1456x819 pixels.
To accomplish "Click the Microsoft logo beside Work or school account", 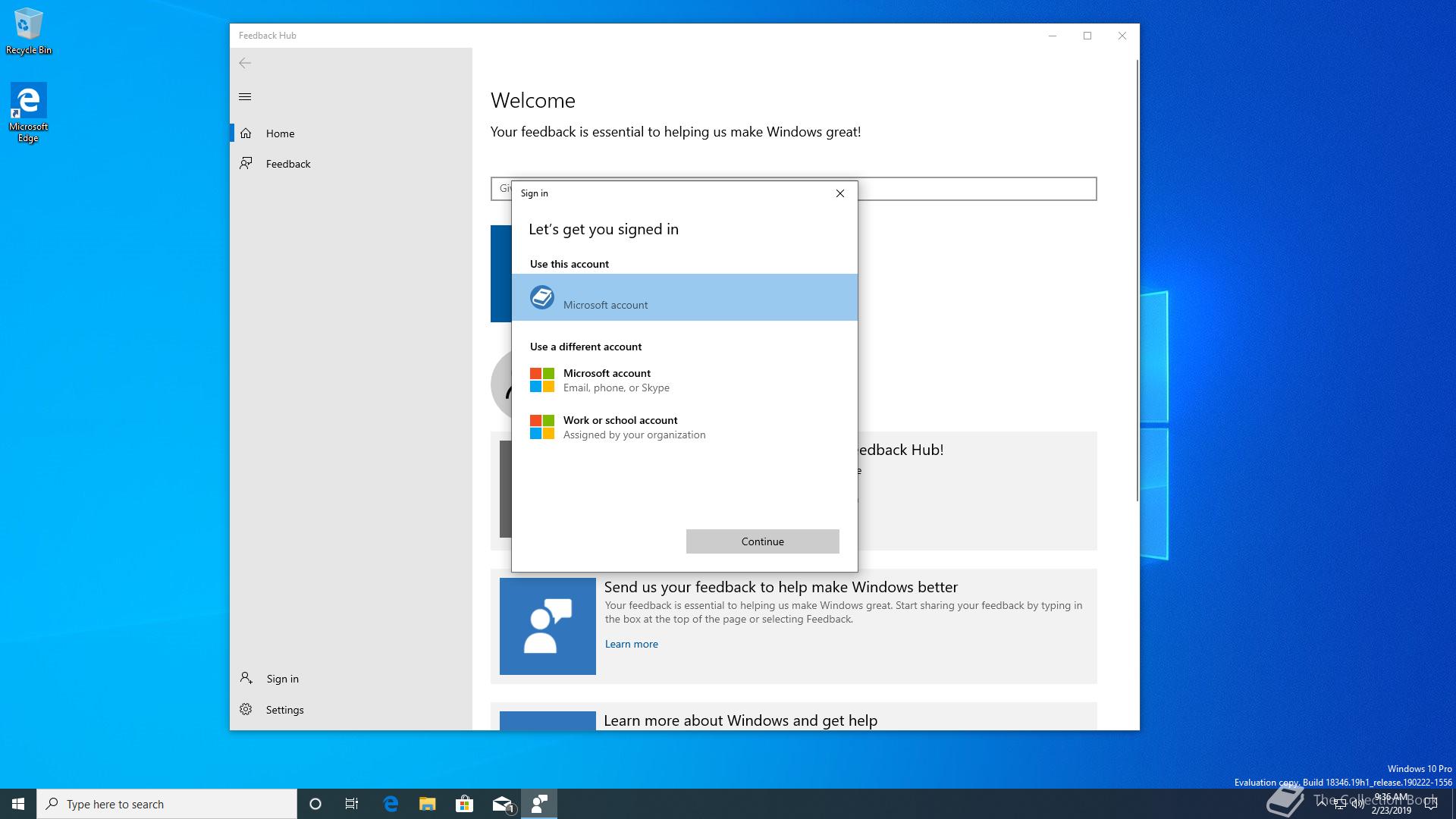I will click(542, 427).
